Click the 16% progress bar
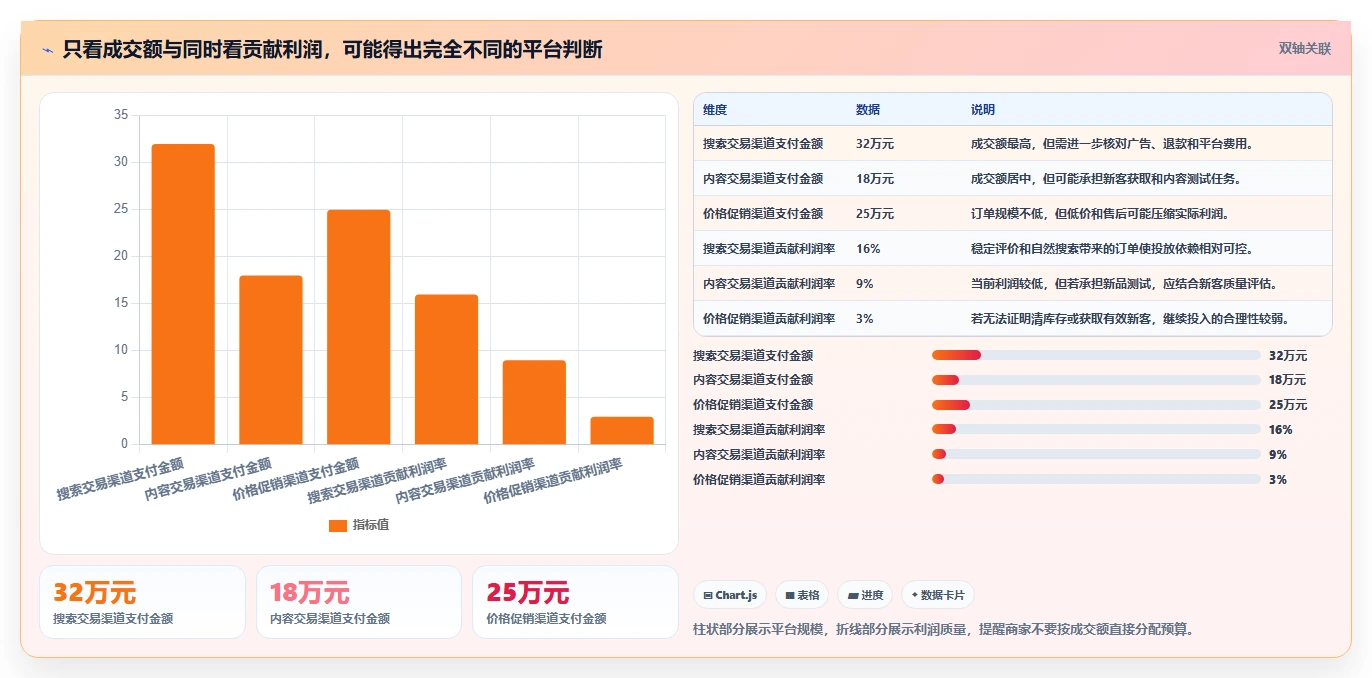The image size is (1372, 678). (x=1096, y=430)
